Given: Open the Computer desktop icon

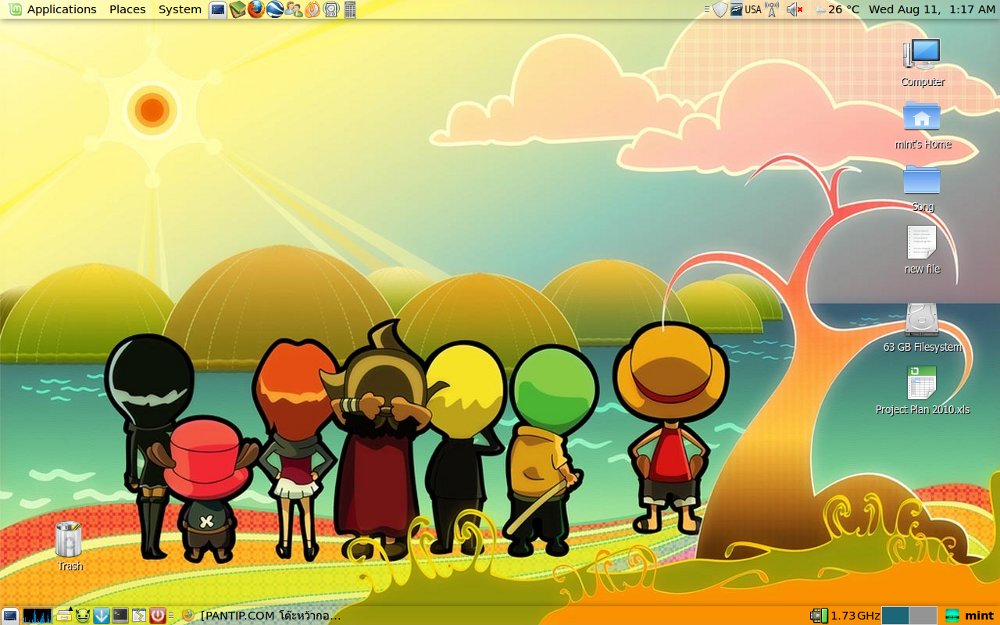Looking at the screenshot, I should (x=922, y=62).
